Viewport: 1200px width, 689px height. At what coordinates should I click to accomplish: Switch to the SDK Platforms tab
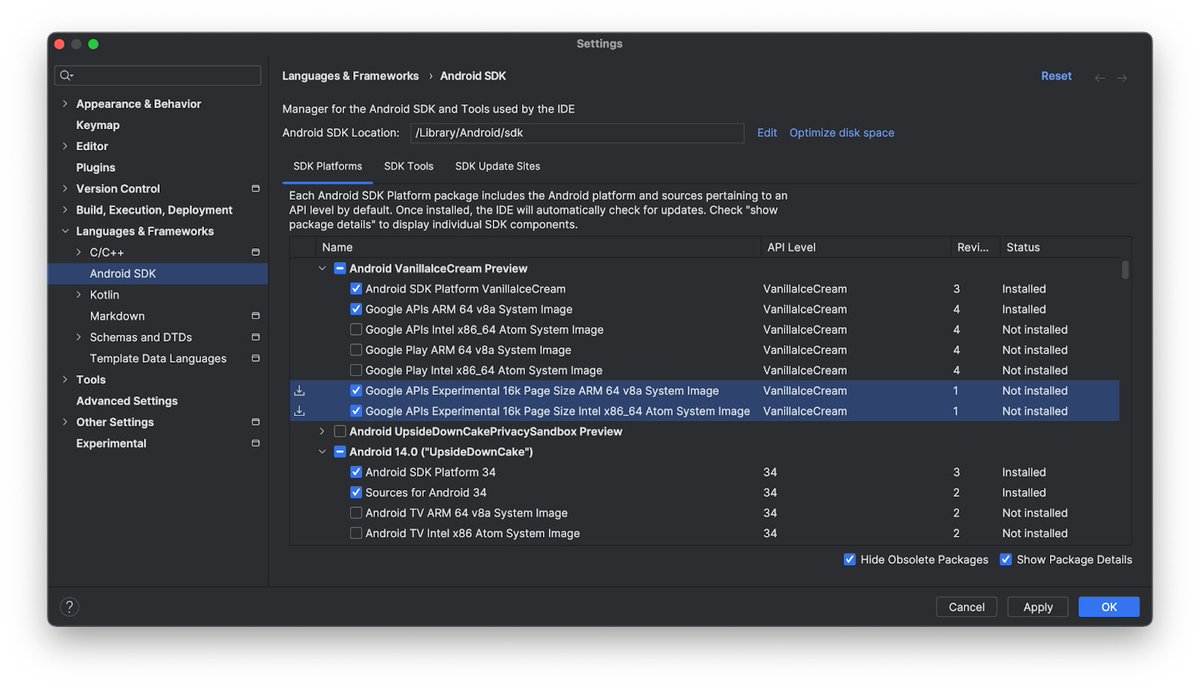[x=328, y=166]
